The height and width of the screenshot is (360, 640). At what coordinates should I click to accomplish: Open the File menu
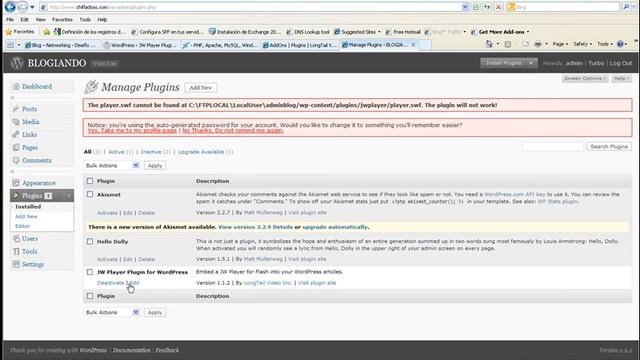[10, 20]
